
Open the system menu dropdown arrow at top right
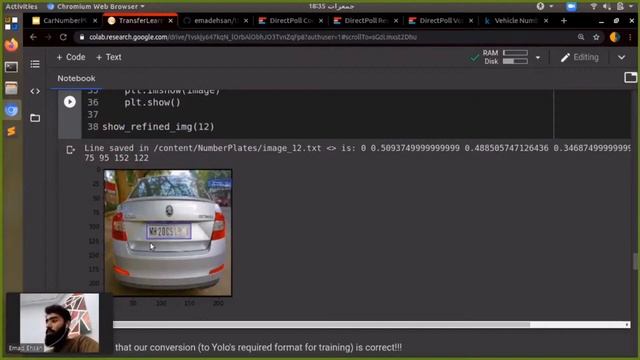tap(631, 6)
